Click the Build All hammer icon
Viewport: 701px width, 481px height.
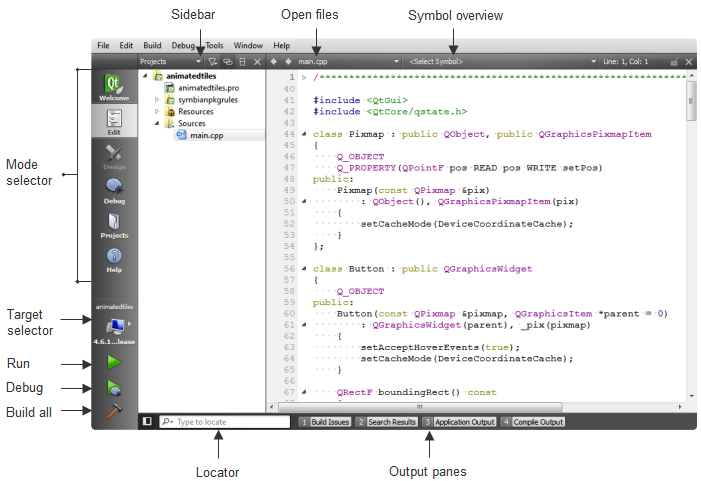click(x=114, y=412)
